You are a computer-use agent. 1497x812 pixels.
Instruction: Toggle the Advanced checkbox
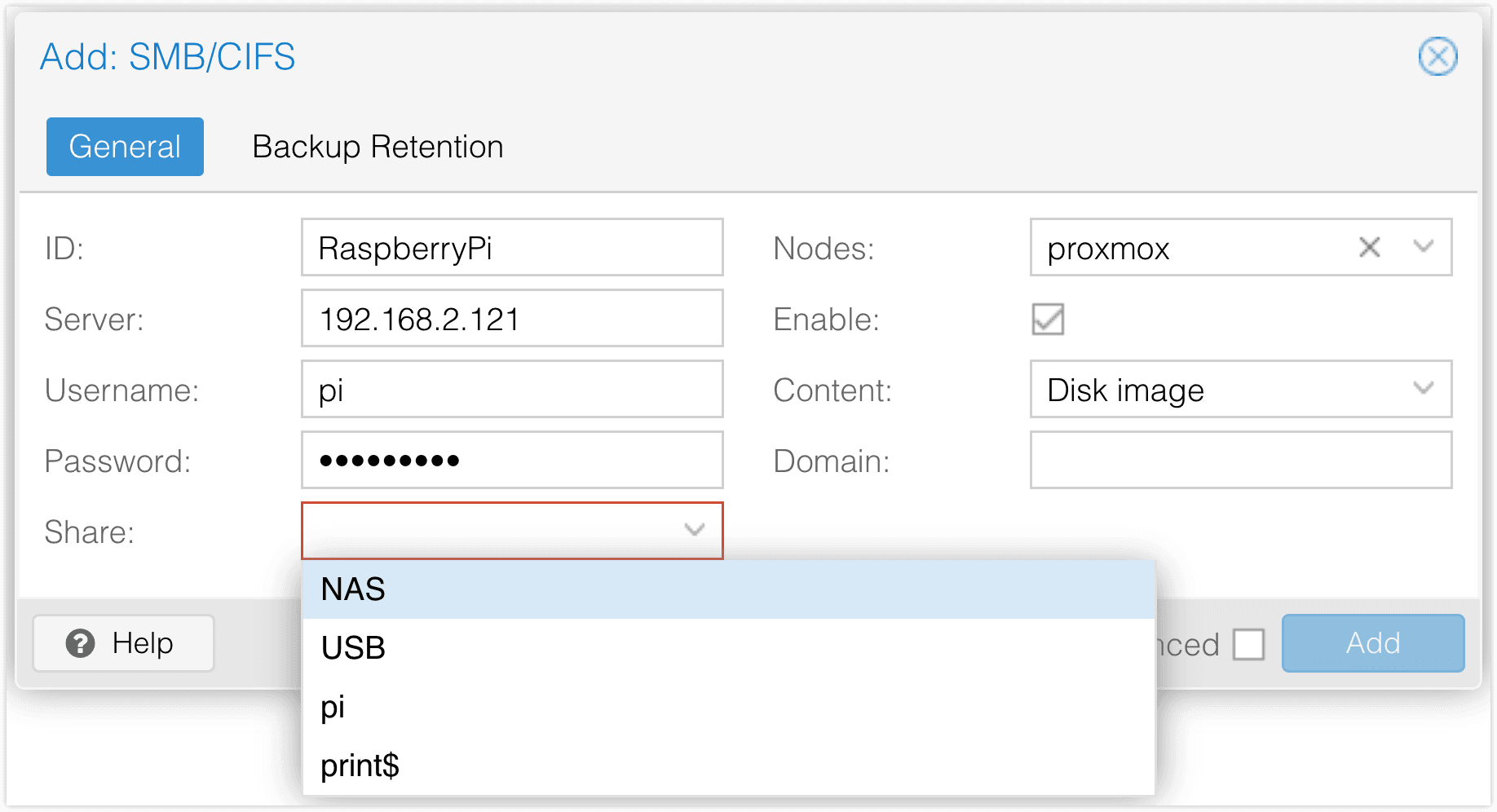(1248, 644)
